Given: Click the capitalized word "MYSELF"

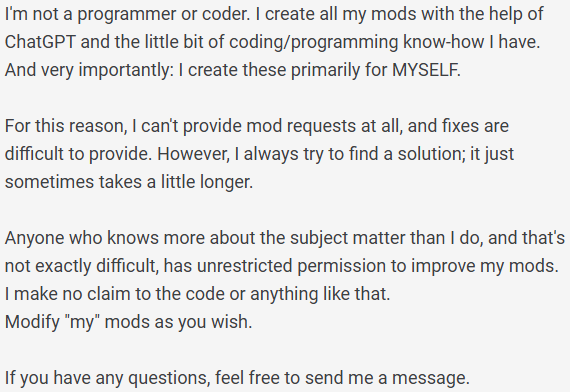Looking at the screenshot, I should 425,70.
